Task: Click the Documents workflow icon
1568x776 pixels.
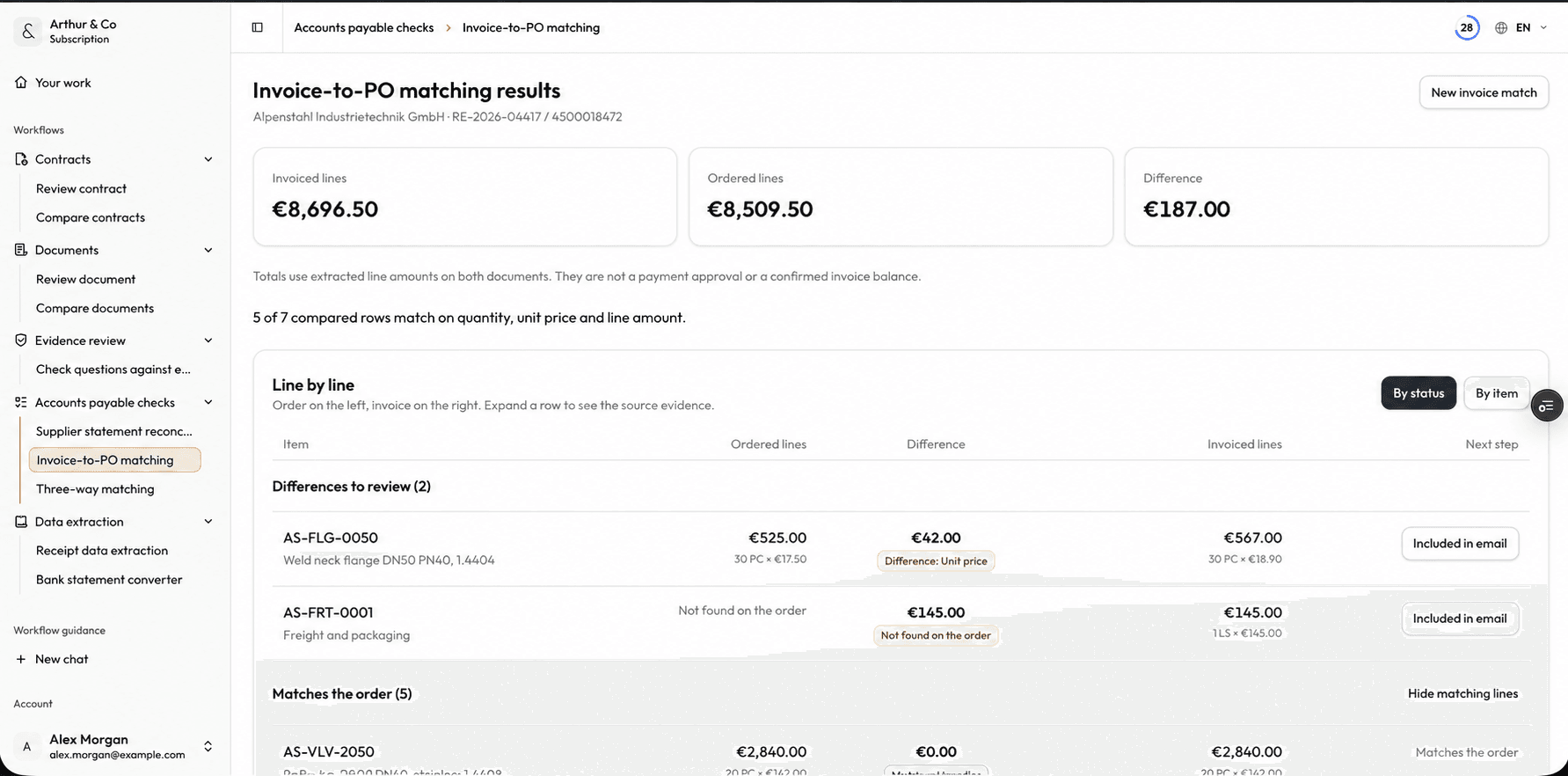Action: 21,250
